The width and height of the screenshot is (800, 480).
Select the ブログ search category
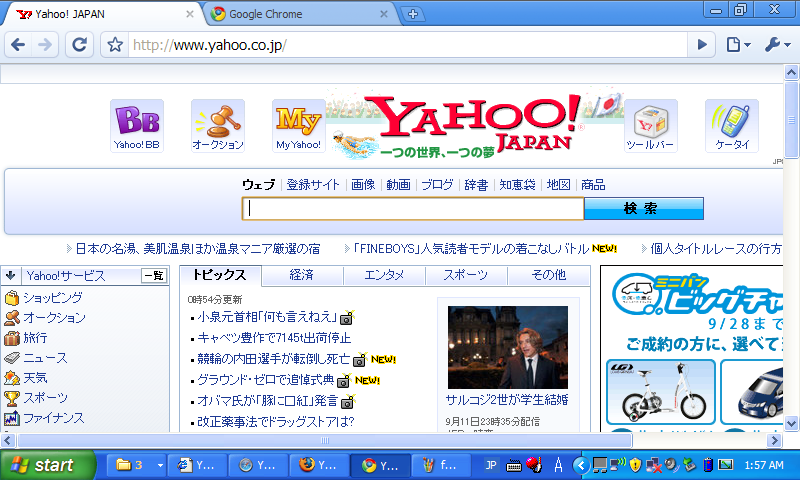point(437,185)
